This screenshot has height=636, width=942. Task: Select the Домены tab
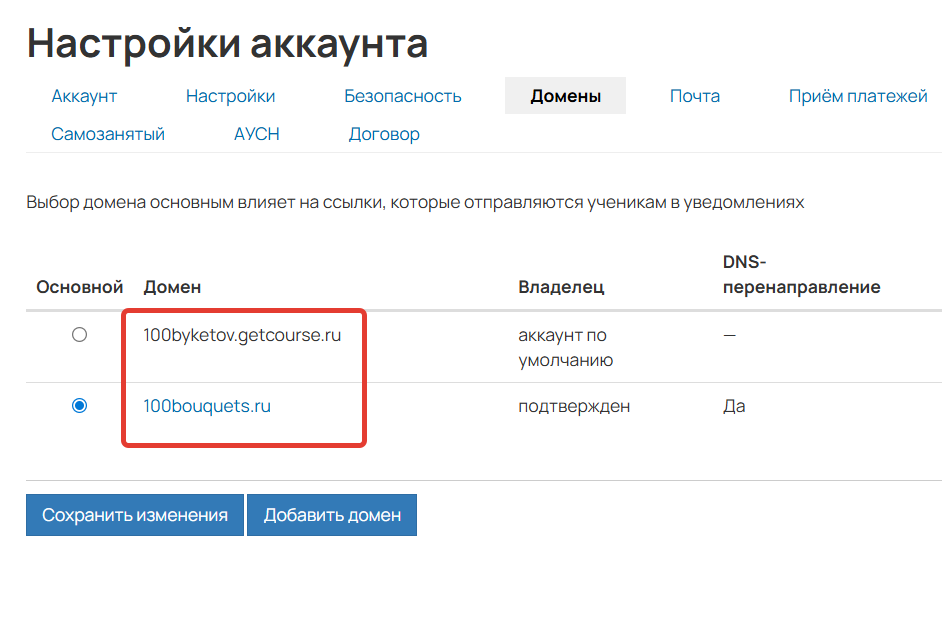(565, 95)
